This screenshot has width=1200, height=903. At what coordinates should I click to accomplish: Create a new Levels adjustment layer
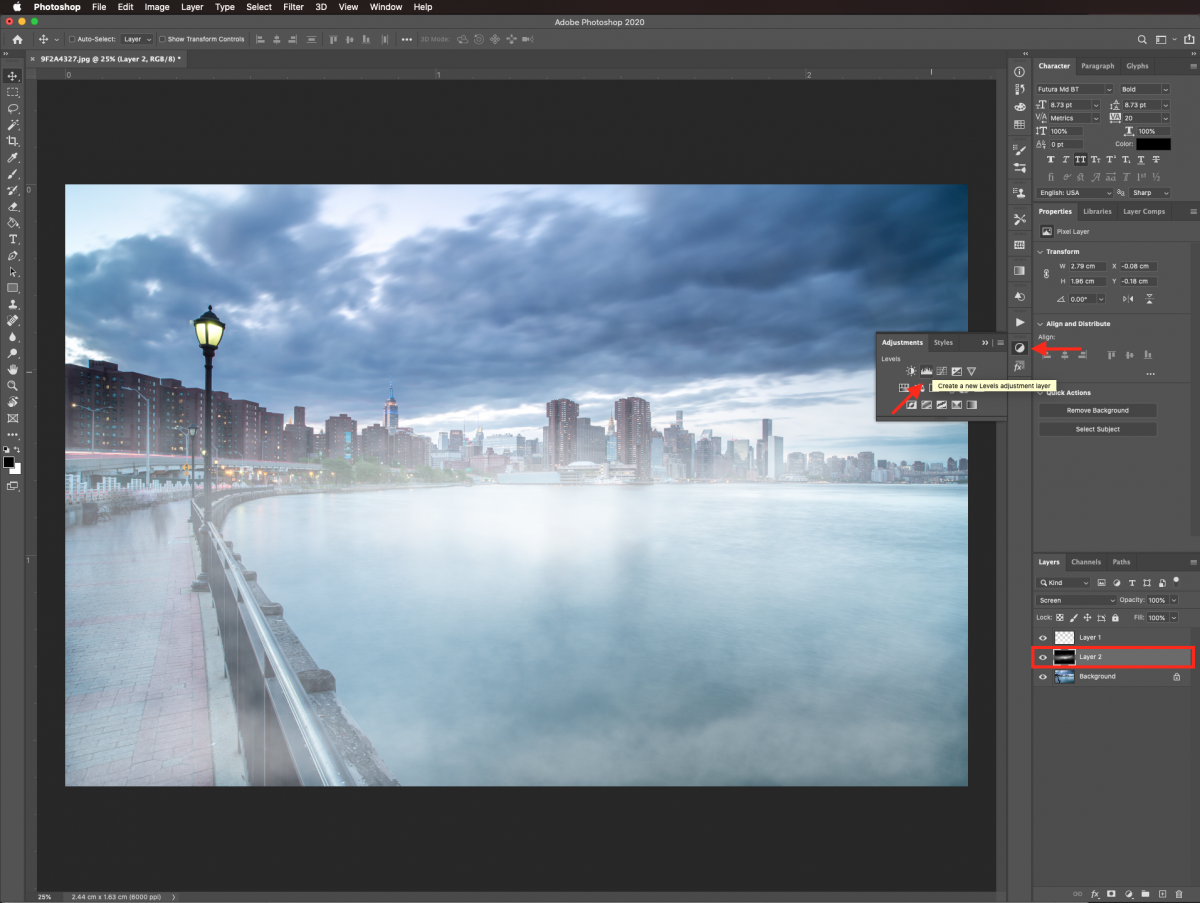926,371
